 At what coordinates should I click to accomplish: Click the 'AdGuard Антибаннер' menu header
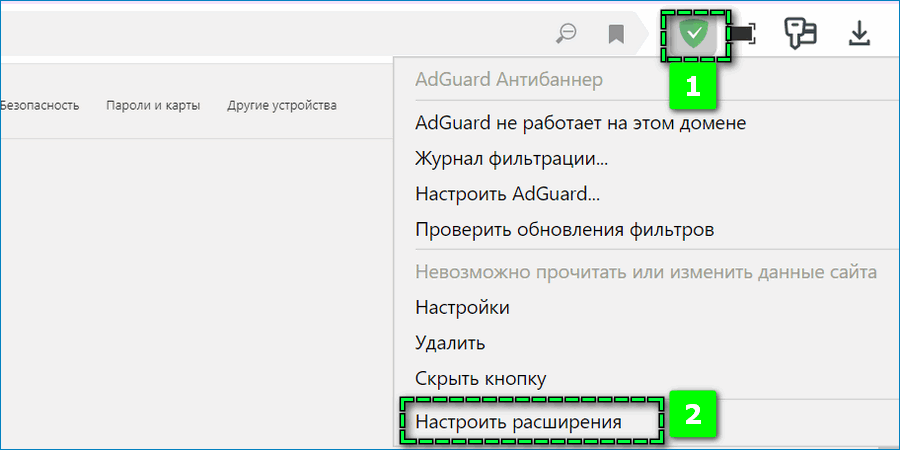pyautogui.click(x=509, y=80)
